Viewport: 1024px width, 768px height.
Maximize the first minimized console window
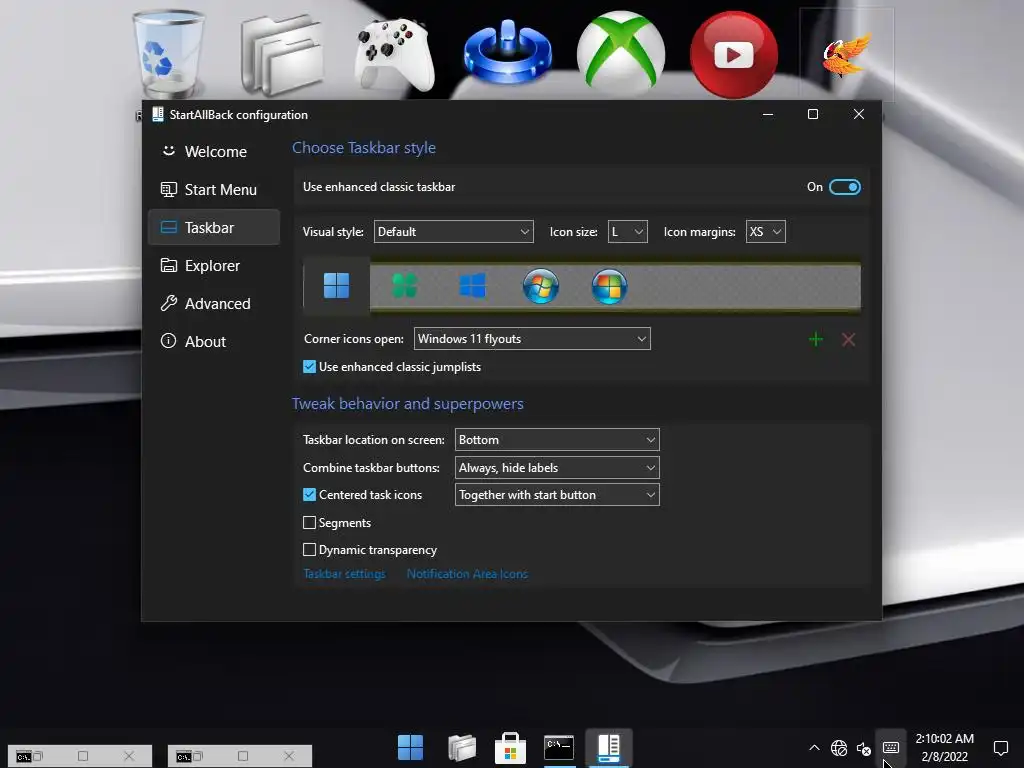pos(83,756)
